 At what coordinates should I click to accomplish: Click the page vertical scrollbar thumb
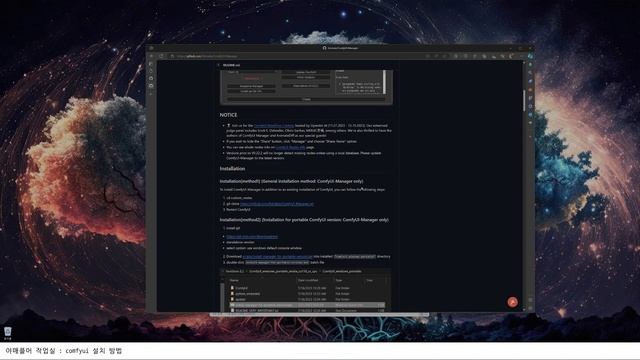(x=524, y=100)
